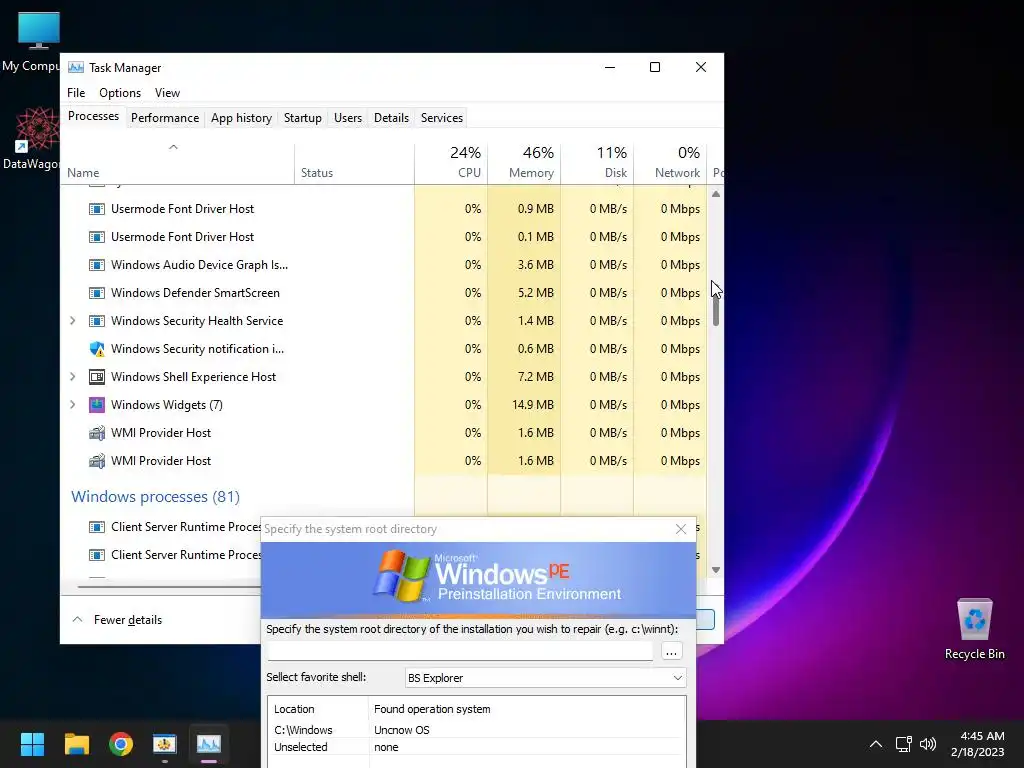Viewport: 1024px width, 768px height.
Task: Click the Windows processes (81) group header
Action: click(x=155, y=497)
